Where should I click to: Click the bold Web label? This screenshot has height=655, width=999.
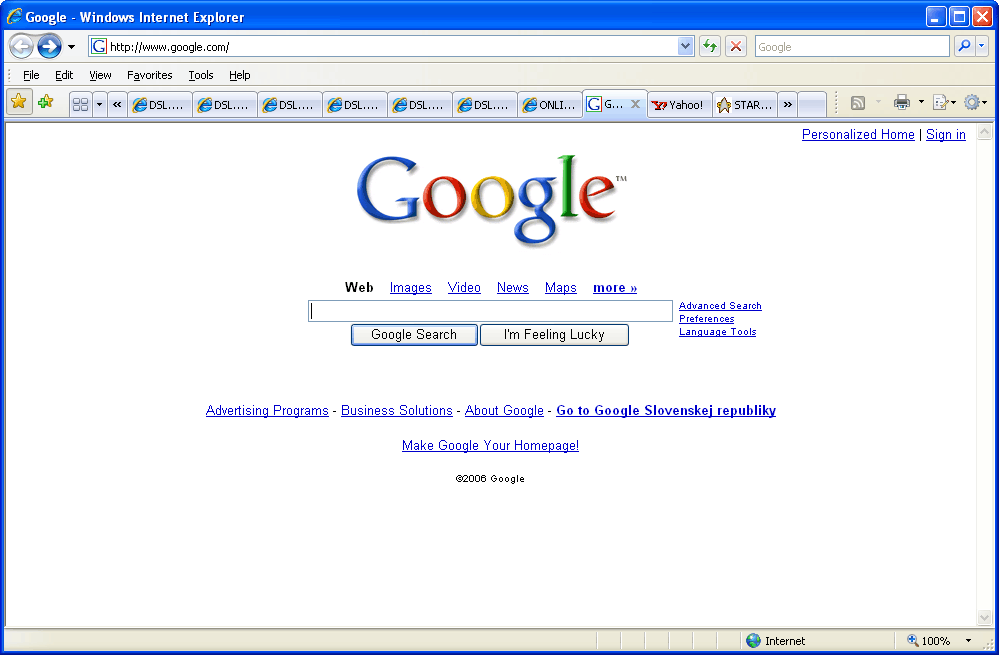(359, 287)
